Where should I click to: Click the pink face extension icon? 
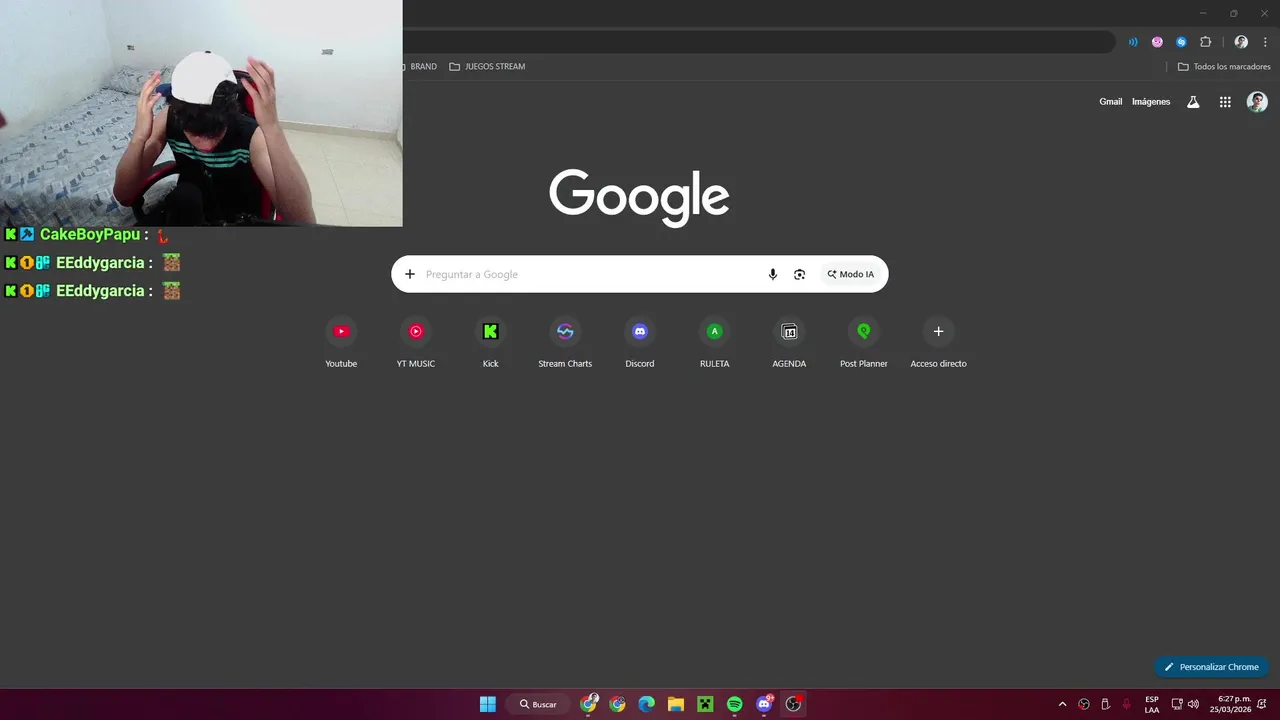[x=1157, y=42]
